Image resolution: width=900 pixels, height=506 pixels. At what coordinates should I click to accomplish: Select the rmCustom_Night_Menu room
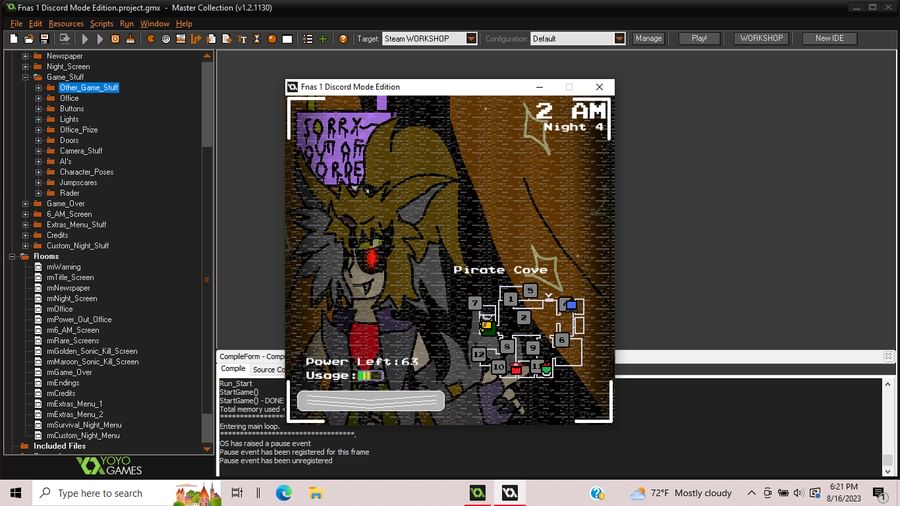pos(83,435)
